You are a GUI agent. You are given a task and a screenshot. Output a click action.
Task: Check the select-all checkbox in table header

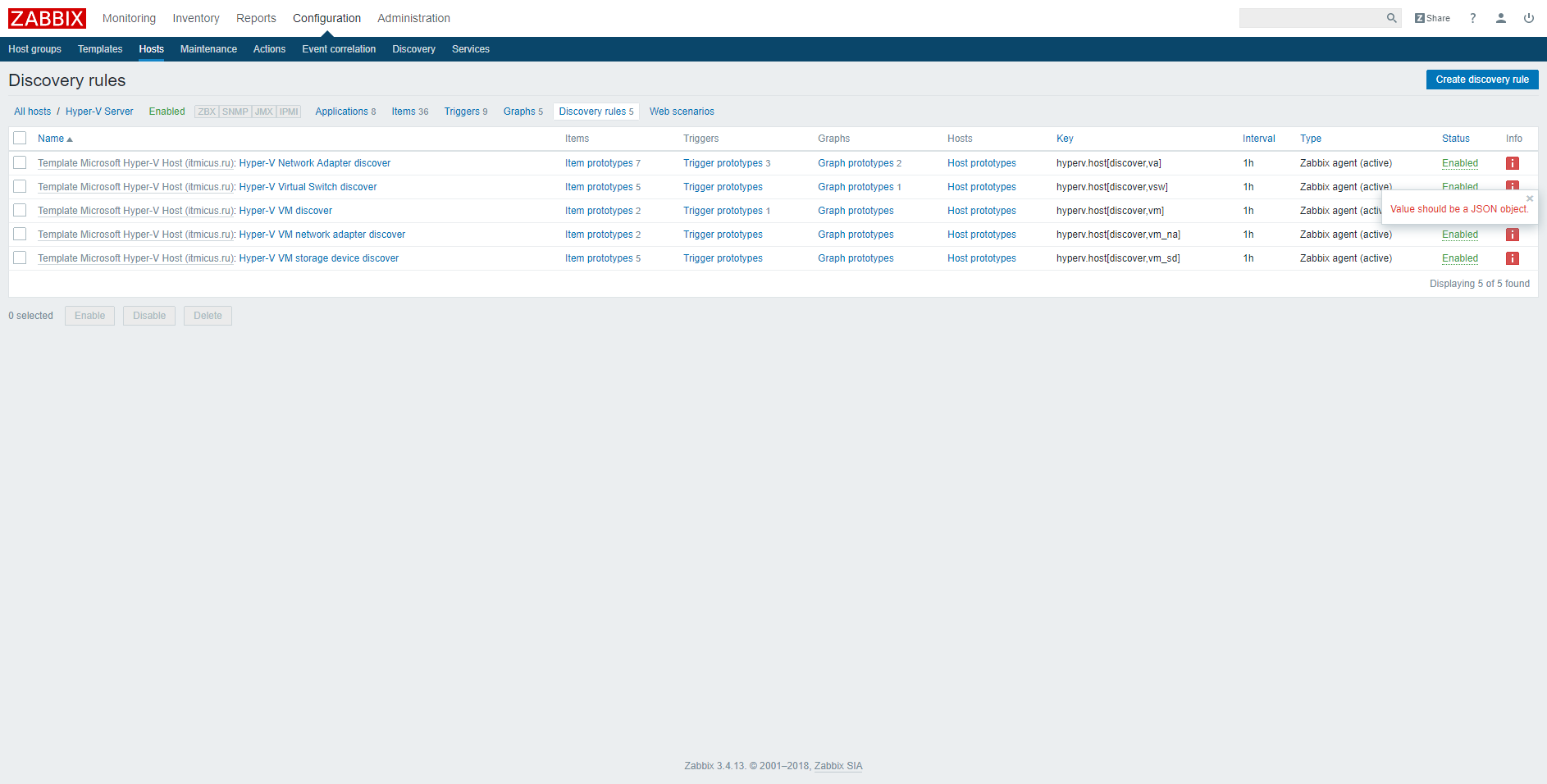click(20, 138)
